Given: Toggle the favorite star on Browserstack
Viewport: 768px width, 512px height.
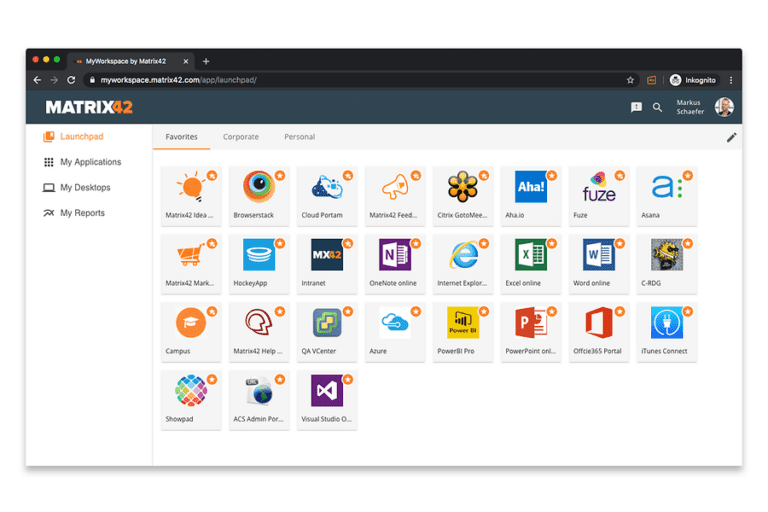Looking at the screenshot, I should tap(280, 175).
